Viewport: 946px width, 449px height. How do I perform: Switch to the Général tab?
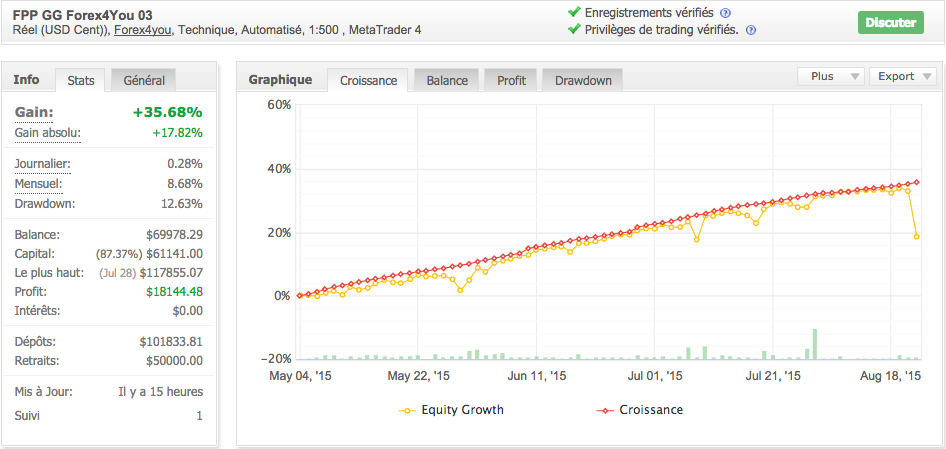tap(143, 80)
